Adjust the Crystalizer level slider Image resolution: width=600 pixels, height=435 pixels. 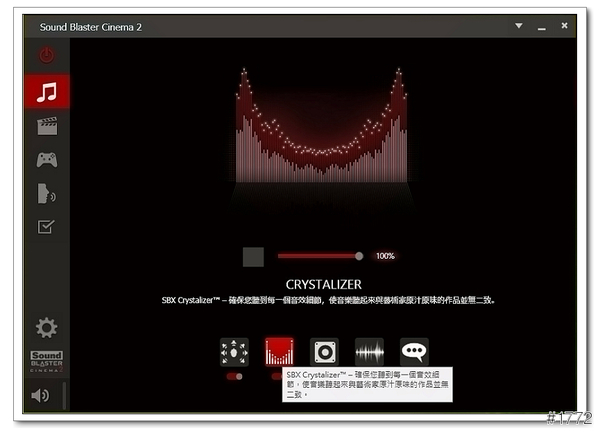click(320, 256)
